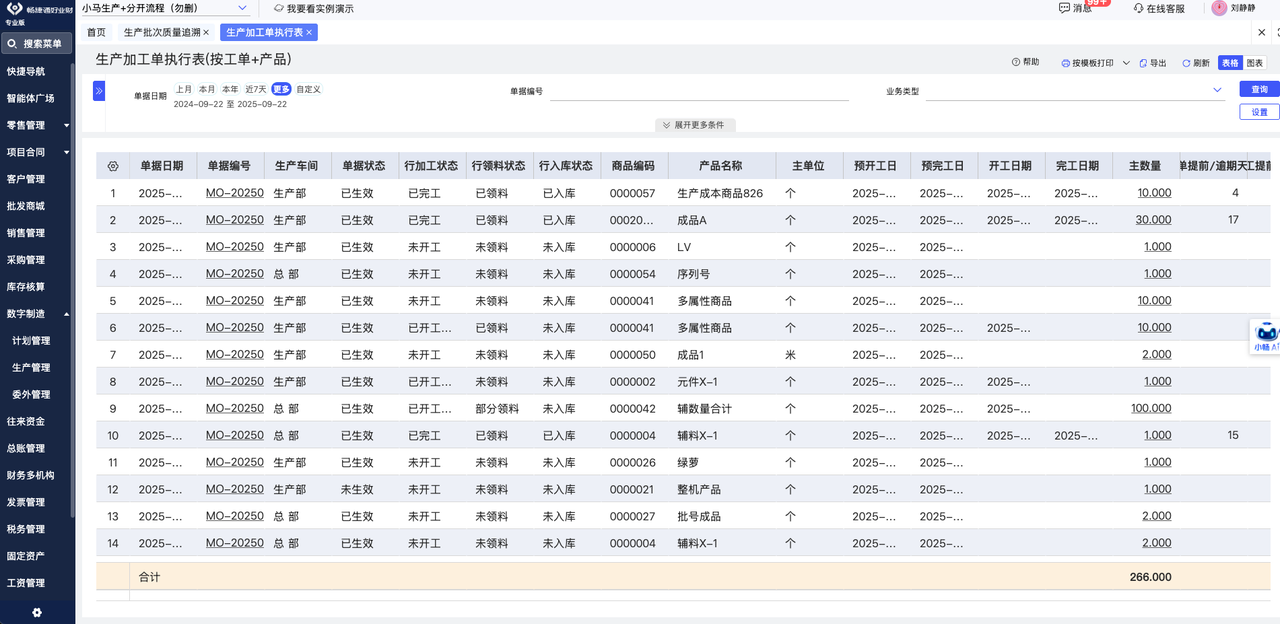Expand the 项目合同 sidebar menu
Screen dimensions: 1280x624
[x=37, y=153]
